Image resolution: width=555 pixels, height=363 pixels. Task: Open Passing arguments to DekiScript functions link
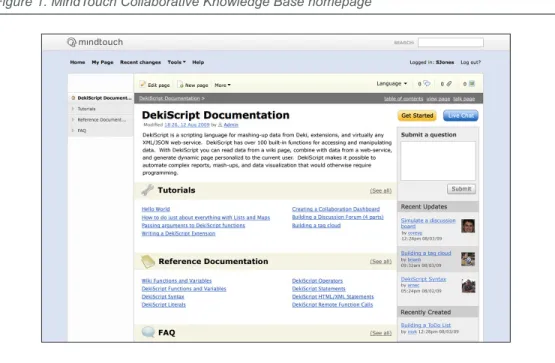[x=193, y=225]
